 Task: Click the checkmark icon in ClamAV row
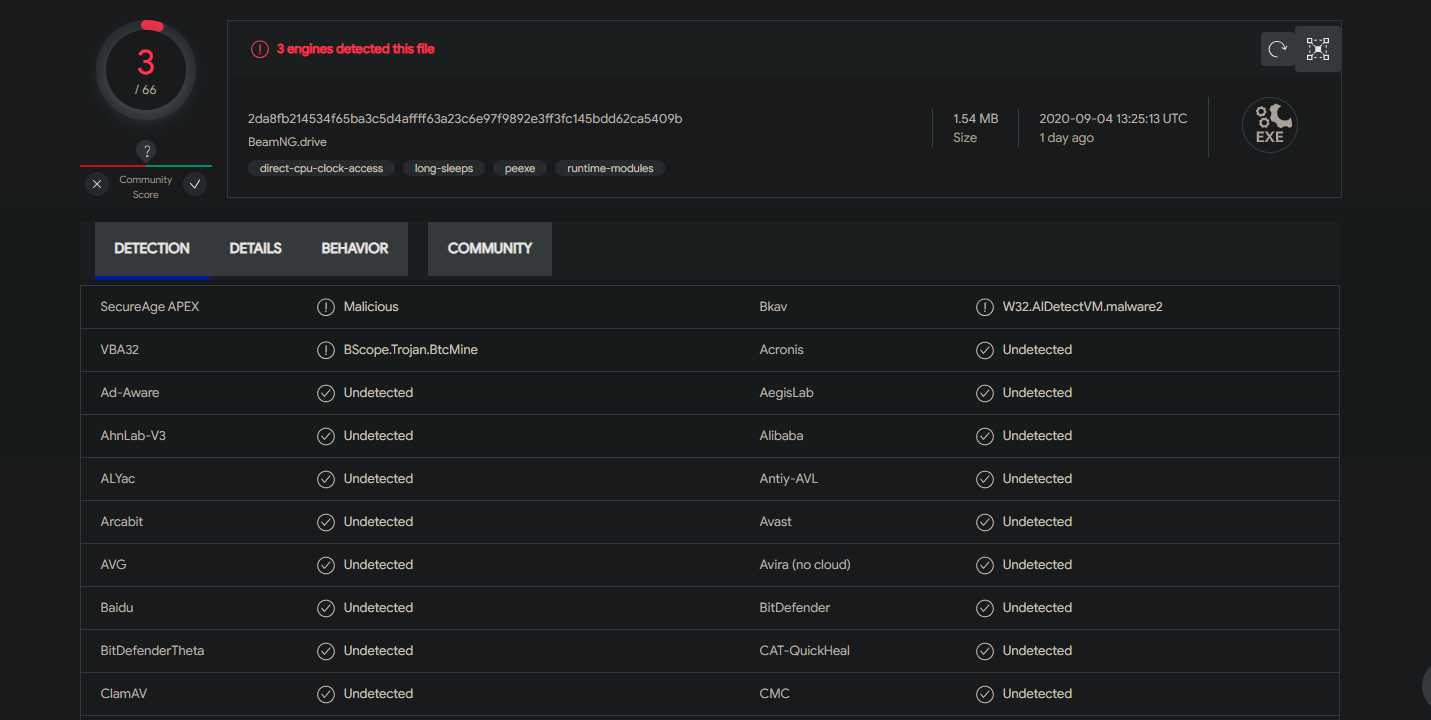[326, 694]
